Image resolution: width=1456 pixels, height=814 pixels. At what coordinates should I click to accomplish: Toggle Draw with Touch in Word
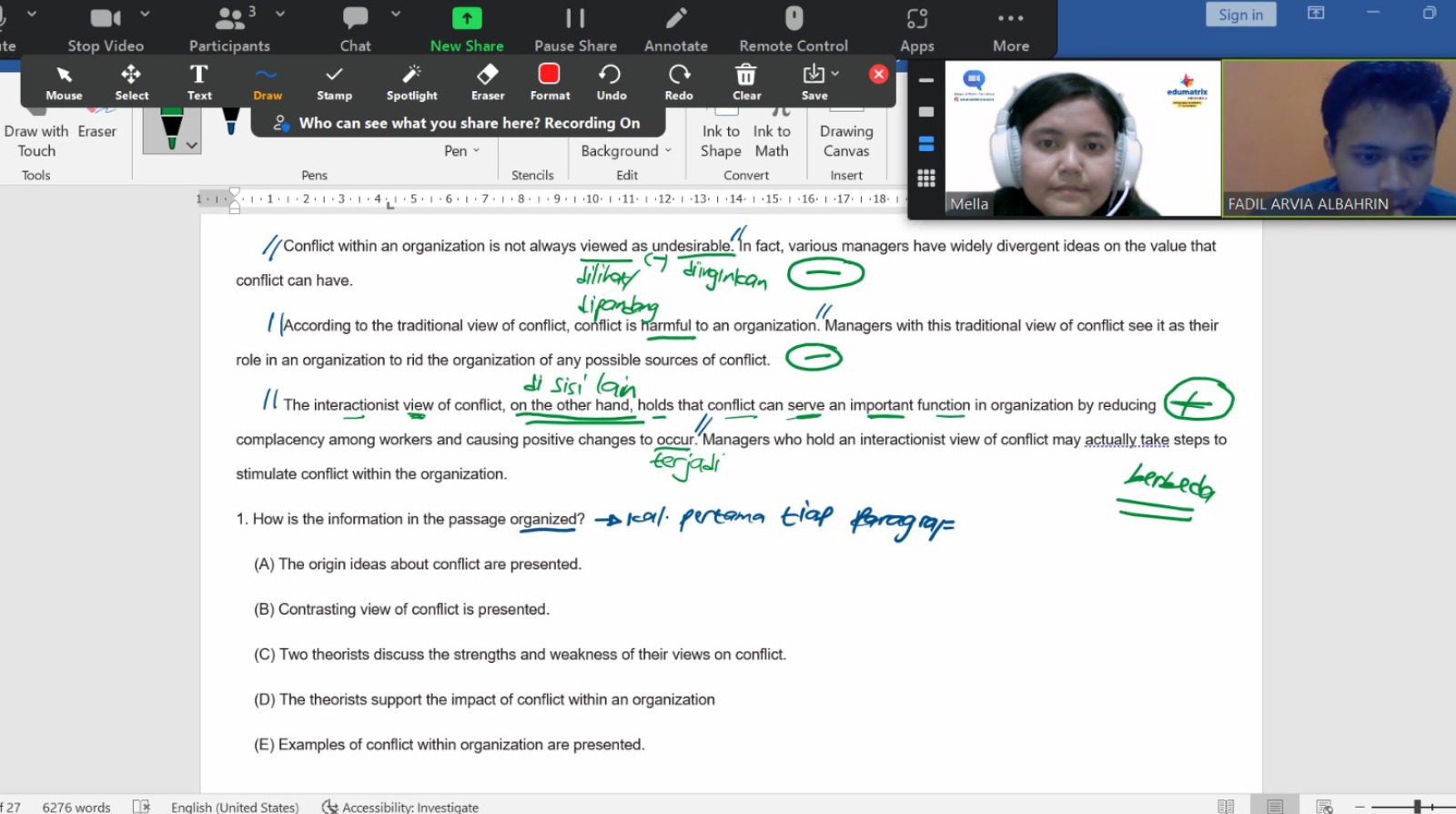36,135
